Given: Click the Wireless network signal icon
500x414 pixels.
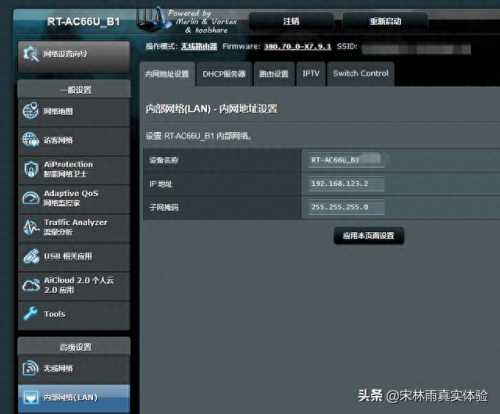Looking at the screenshot, I should pos(31,368).
